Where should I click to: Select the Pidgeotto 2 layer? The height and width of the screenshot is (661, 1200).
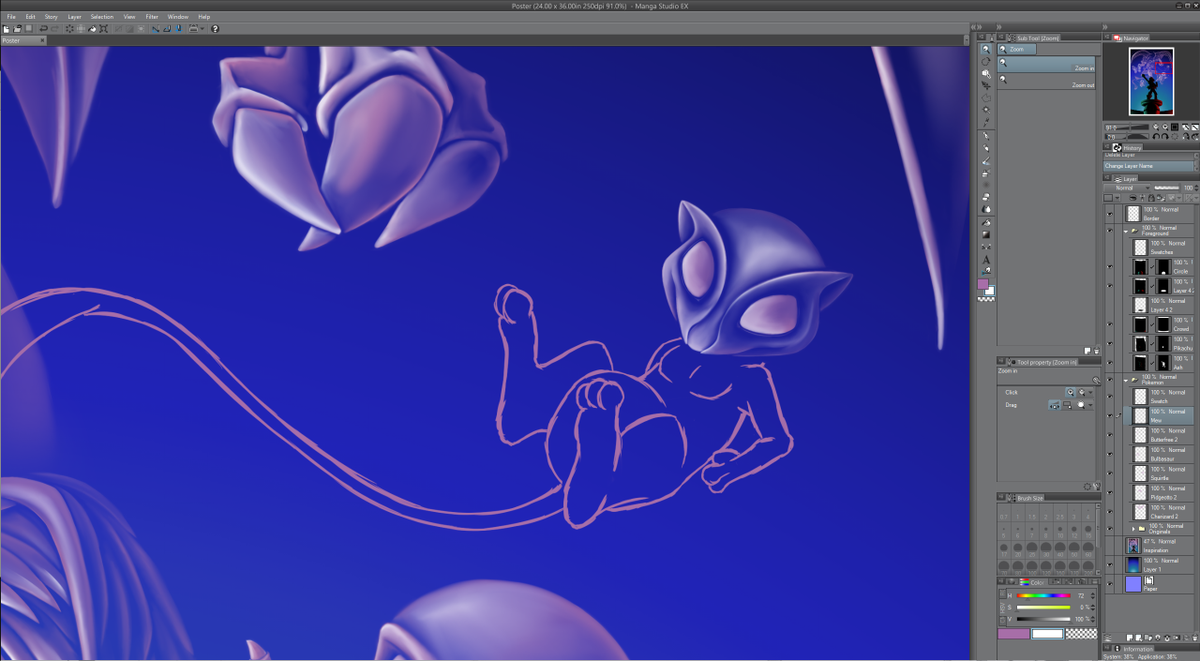coord(1161,492)
